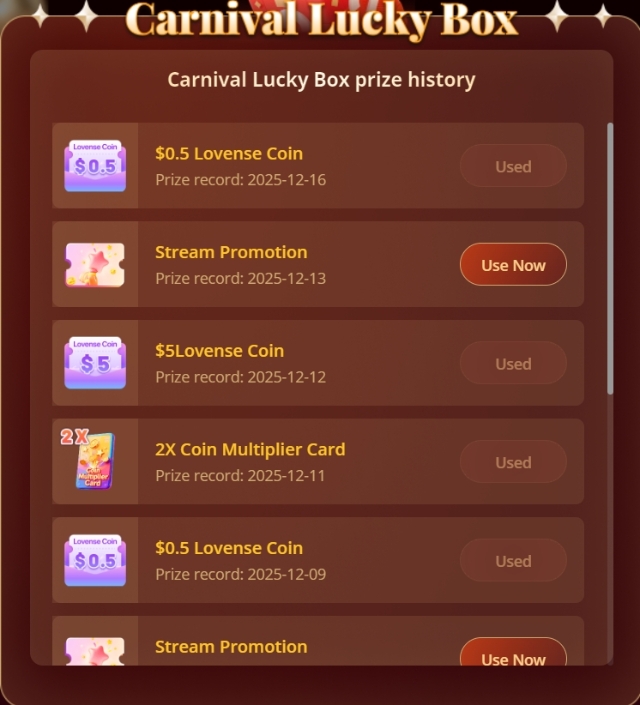Click the Stream Promotion ticket icon dated 2025-12-13
Screen dimensions: 640x705
click(x=95, y=264)
